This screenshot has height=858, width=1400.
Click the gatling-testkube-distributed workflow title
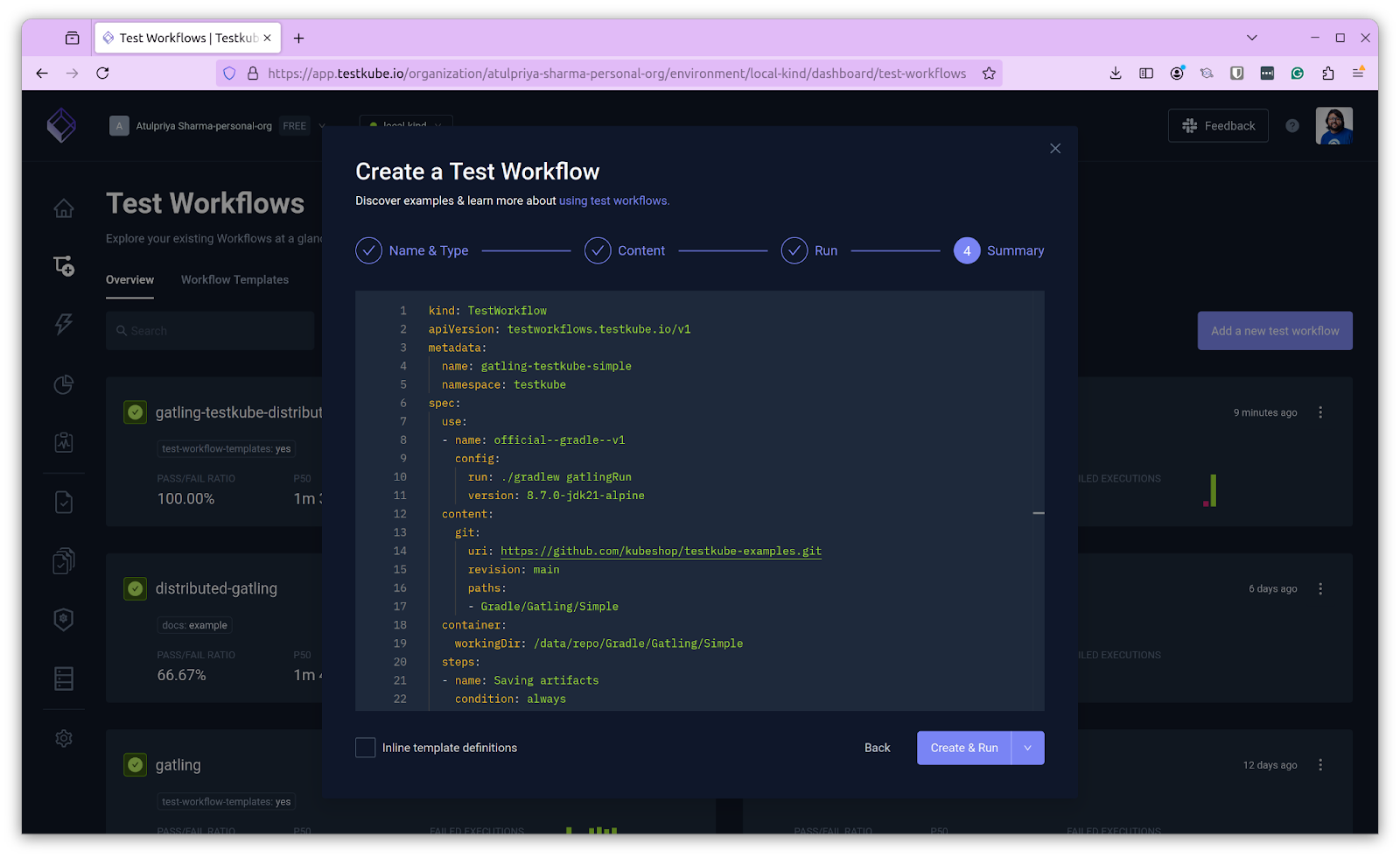click(x=239, y=412)
